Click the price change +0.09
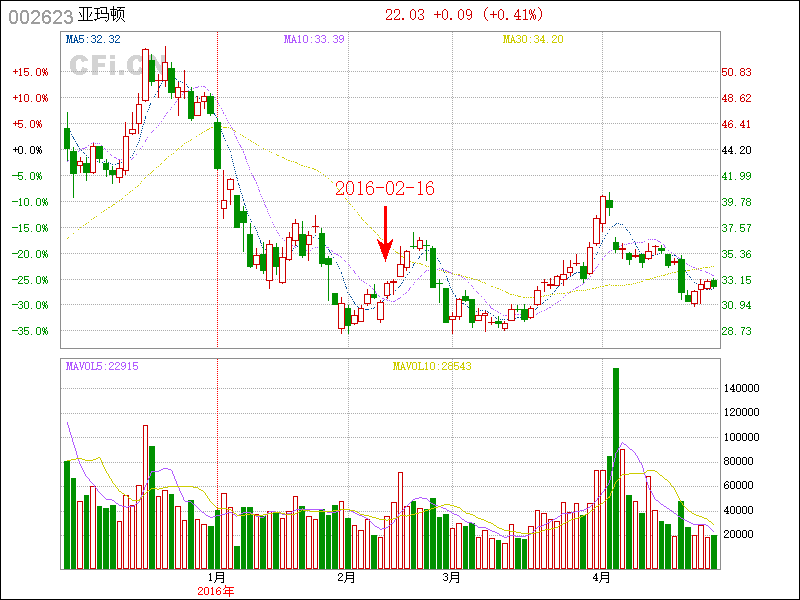Image resolution: width=800 pixels, height=600 pixels. click(x=453, y=15)
